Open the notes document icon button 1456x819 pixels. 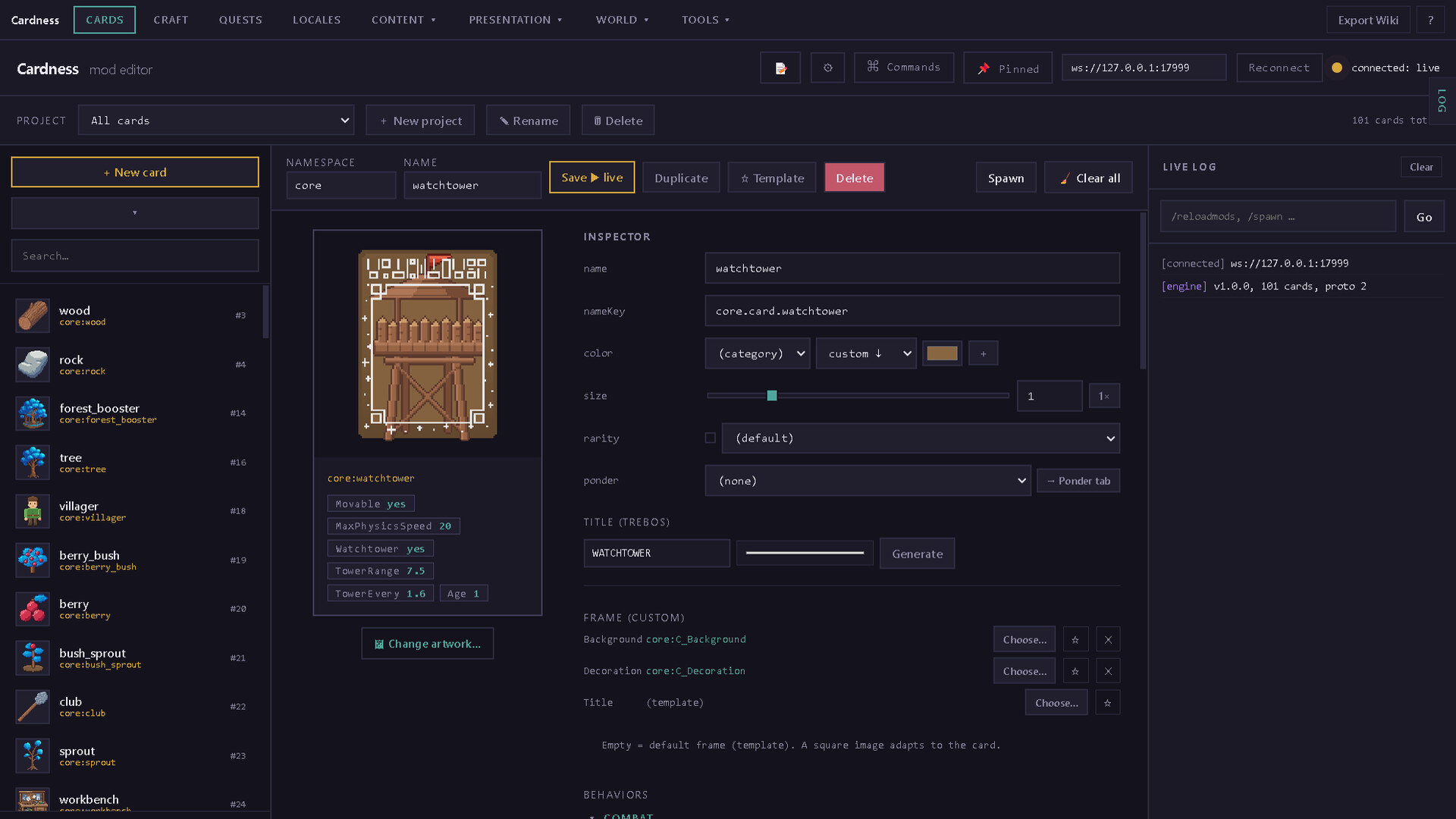pos(780,68)
